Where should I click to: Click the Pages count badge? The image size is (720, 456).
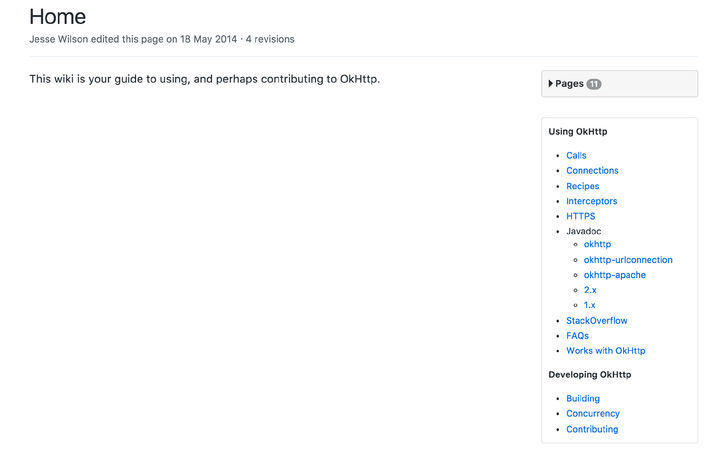click(x=594, y=84)
